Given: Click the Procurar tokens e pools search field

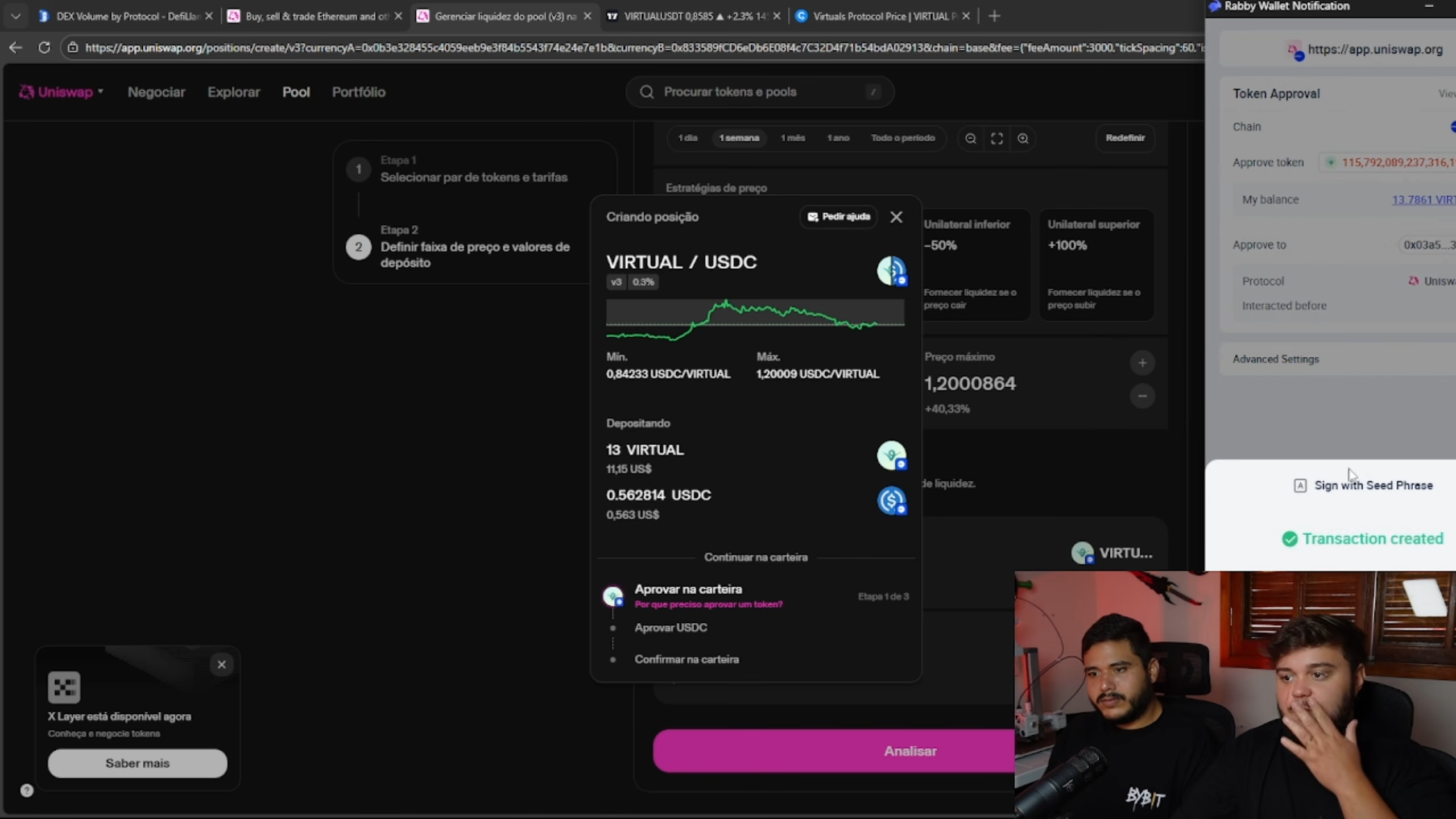Looking at the screenshot, I should tap(760, 92).
